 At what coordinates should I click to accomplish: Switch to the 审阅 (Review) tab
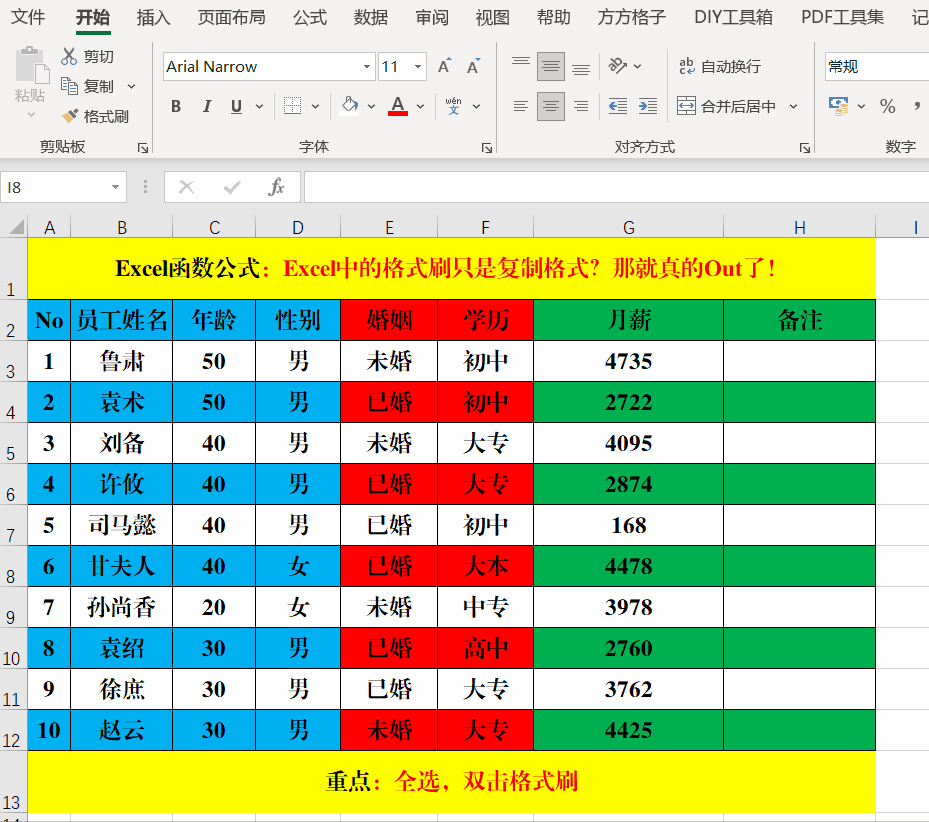point(432,17)
